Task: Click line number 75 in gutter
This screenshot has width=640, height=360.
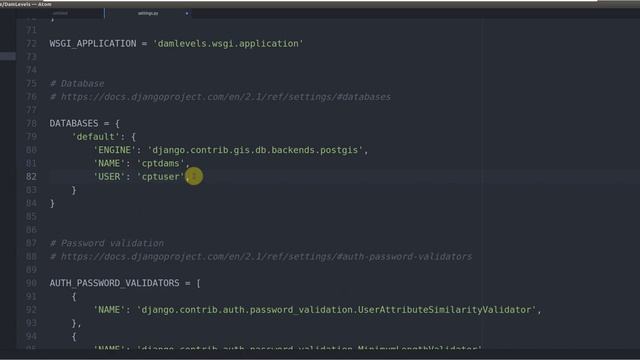Action: tap(31, 84)
